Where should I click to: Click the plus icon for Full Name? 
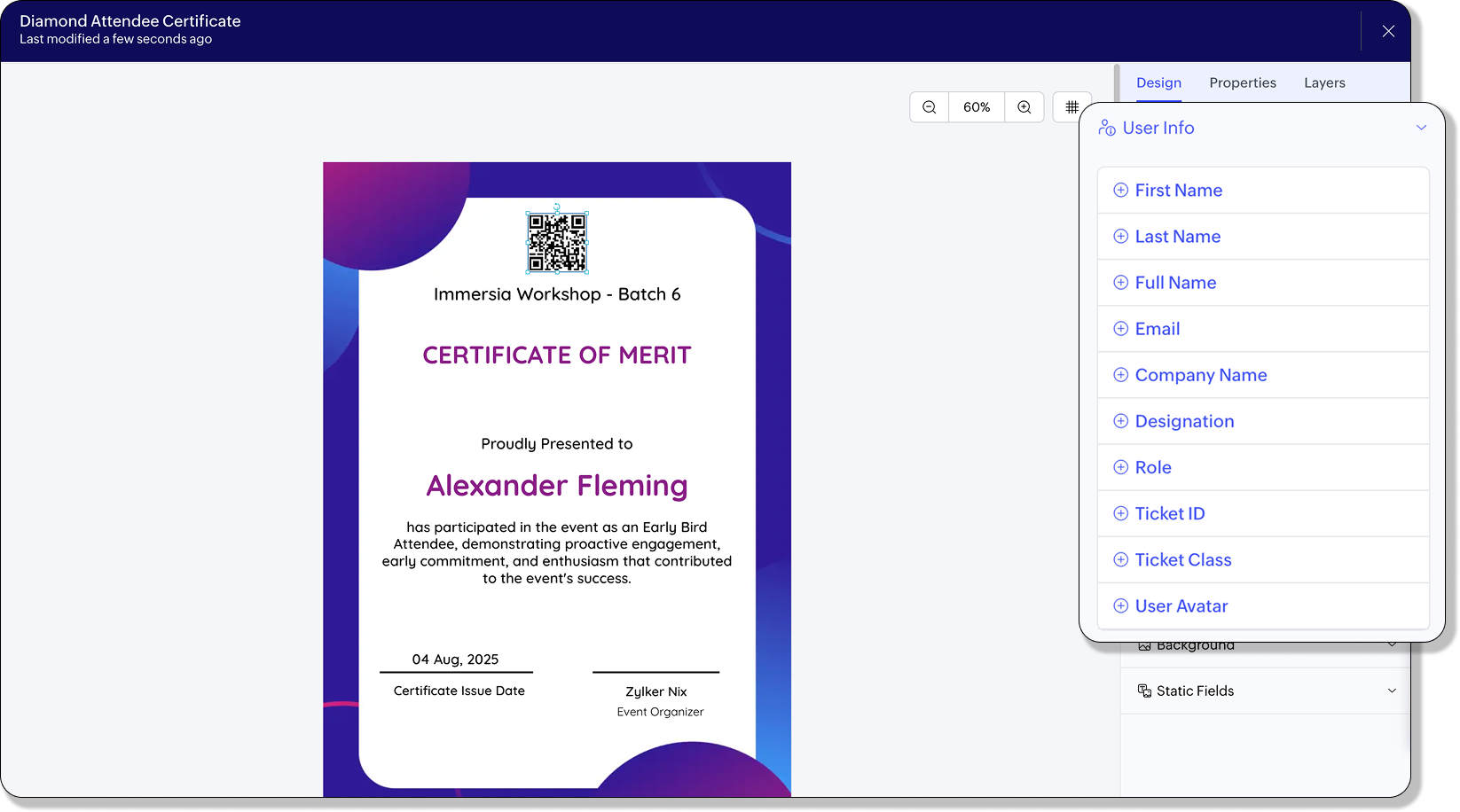click(1121, 283)
